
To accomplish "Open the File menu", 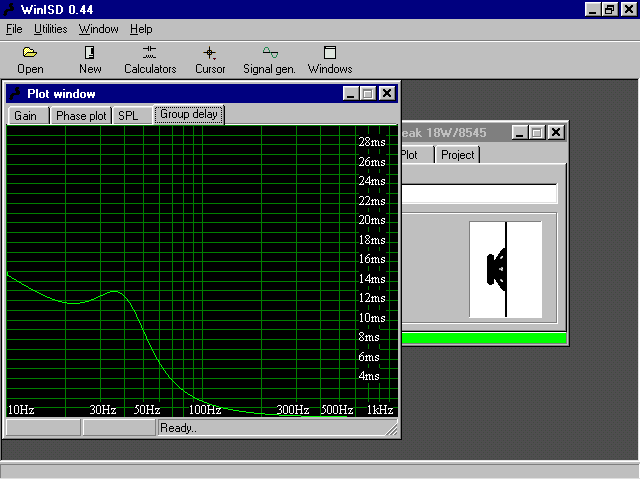I will [x=14, y=29].
